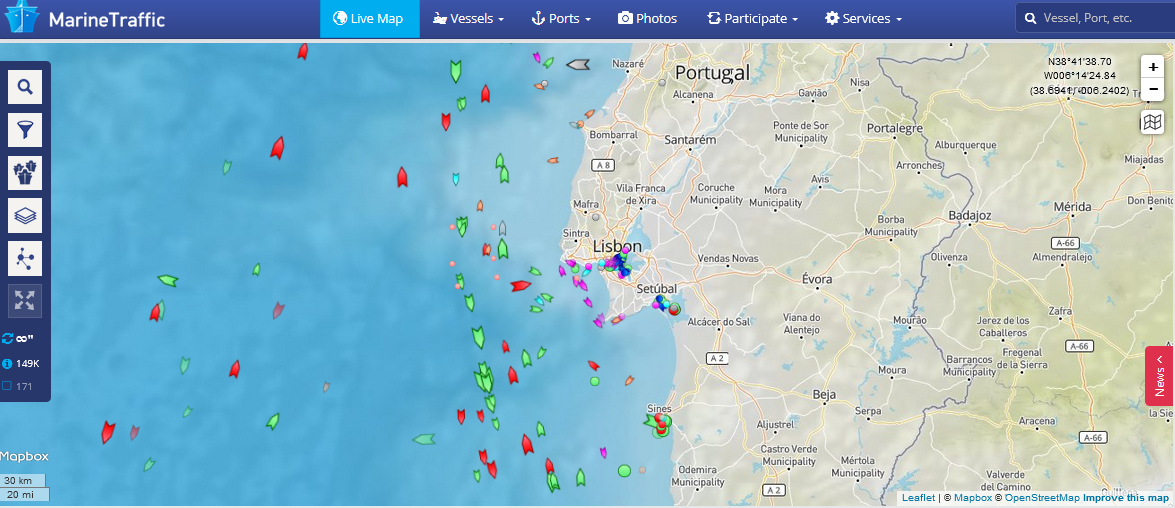Image resolution: width=1175 pixels, height=508 pixels.
Task: Expand the Ports dropdown menu
Action: click(x=561, y=19)
